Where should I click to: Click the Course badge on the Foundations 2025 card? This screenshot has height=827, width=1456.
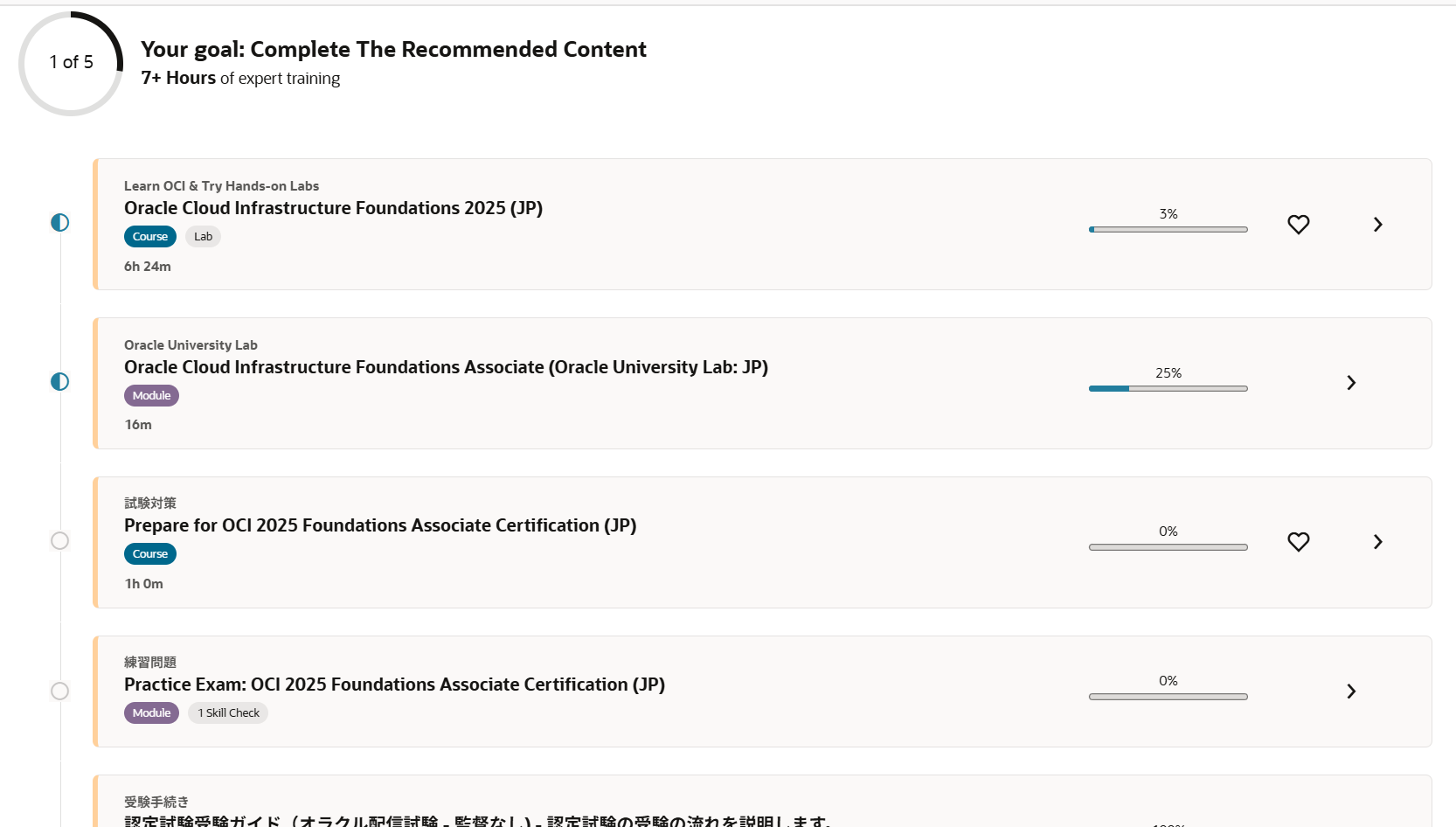click(x=149, y=236)
